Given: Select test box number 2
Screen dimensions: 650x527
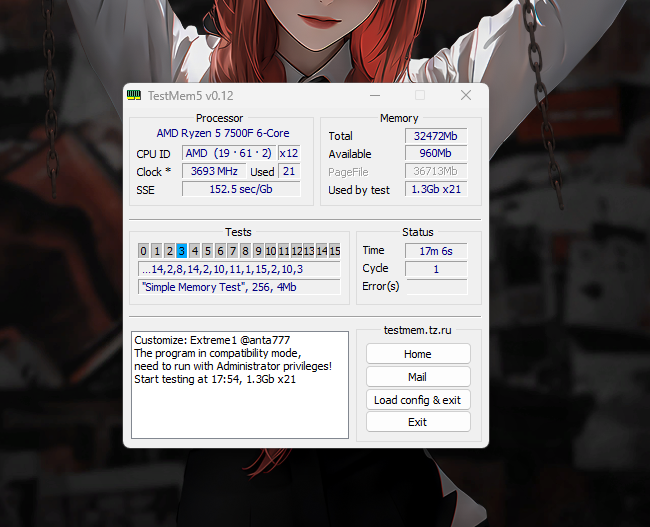Looking at the screenshot, I should [x=169, y=251].
